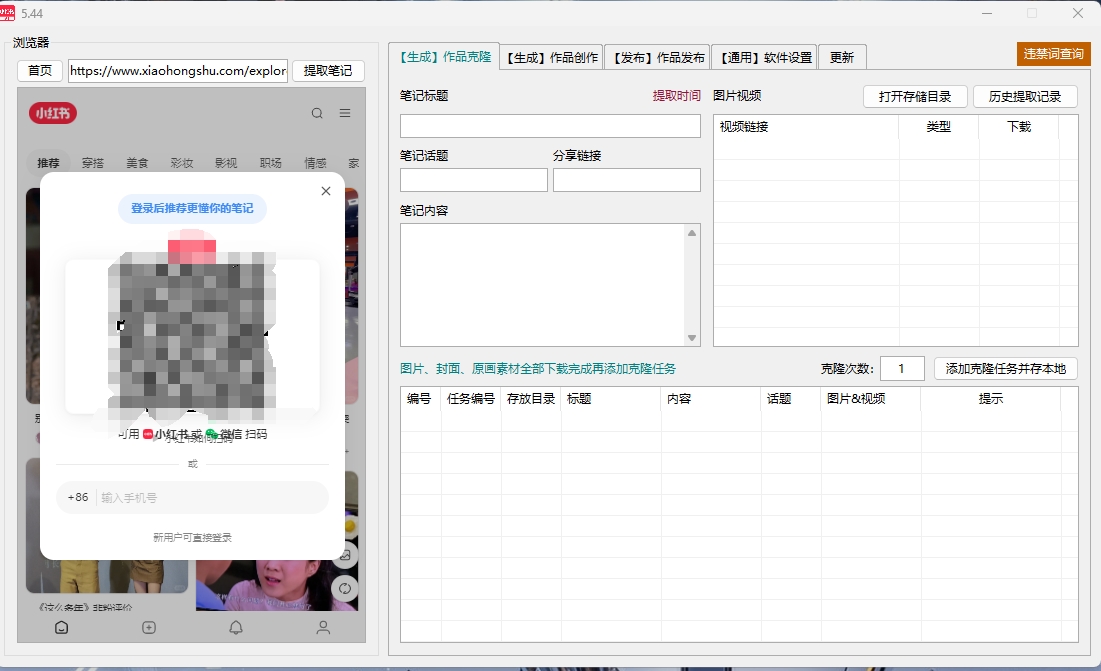
Task: Focus the 克隆次数 number field
Action: pyautogui.click(x=902, y=368)
